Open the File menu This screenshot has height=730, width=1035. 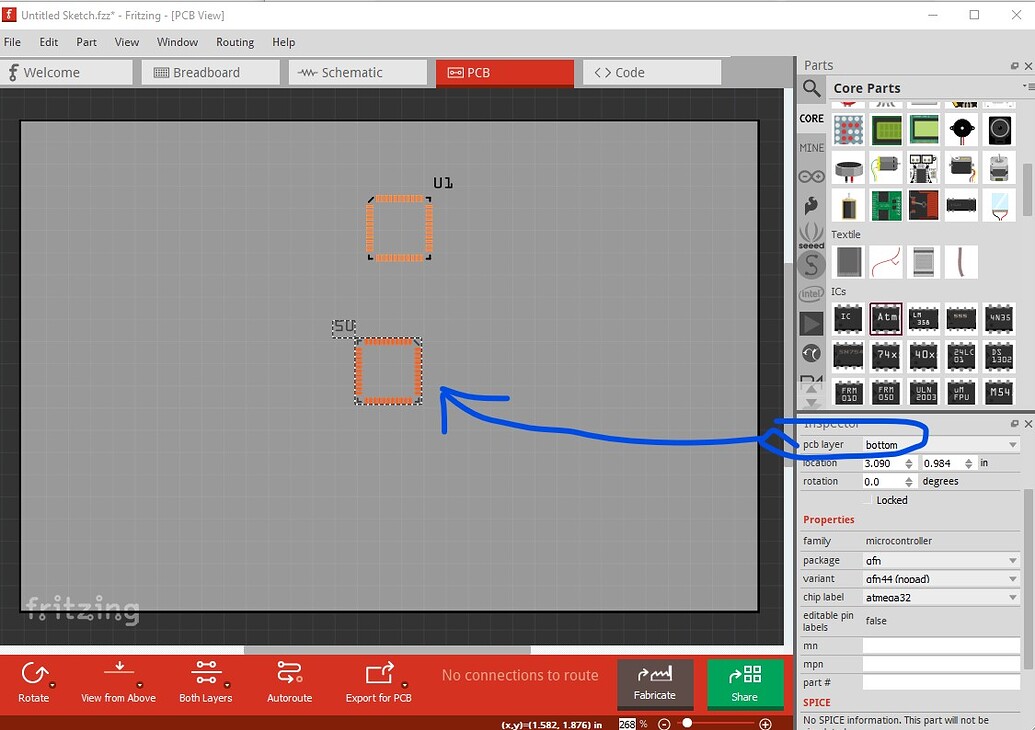(12, 42)
